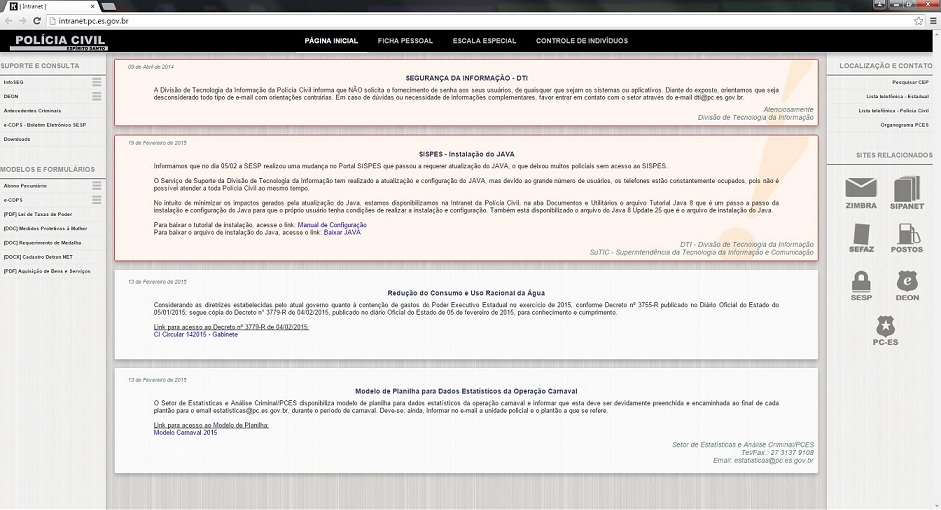Click the Modelos e Formulários section header
The width and height of the screenshot is (941, 510).
tap(47, 170)
